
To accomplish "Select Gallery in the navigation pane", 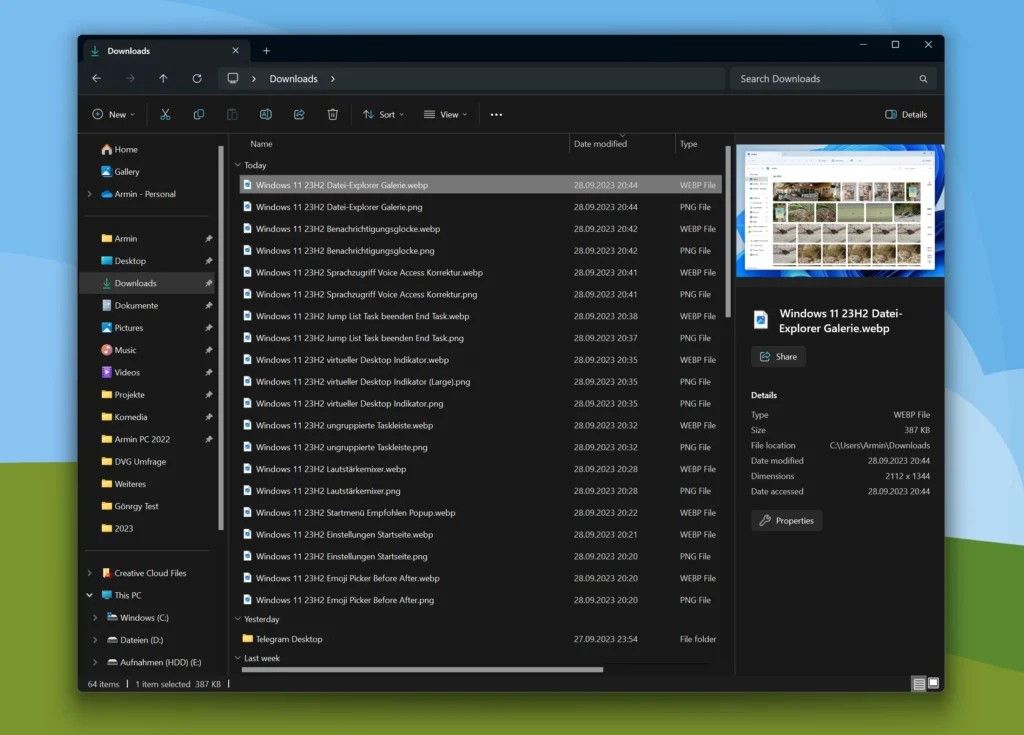I will (126, 172).
